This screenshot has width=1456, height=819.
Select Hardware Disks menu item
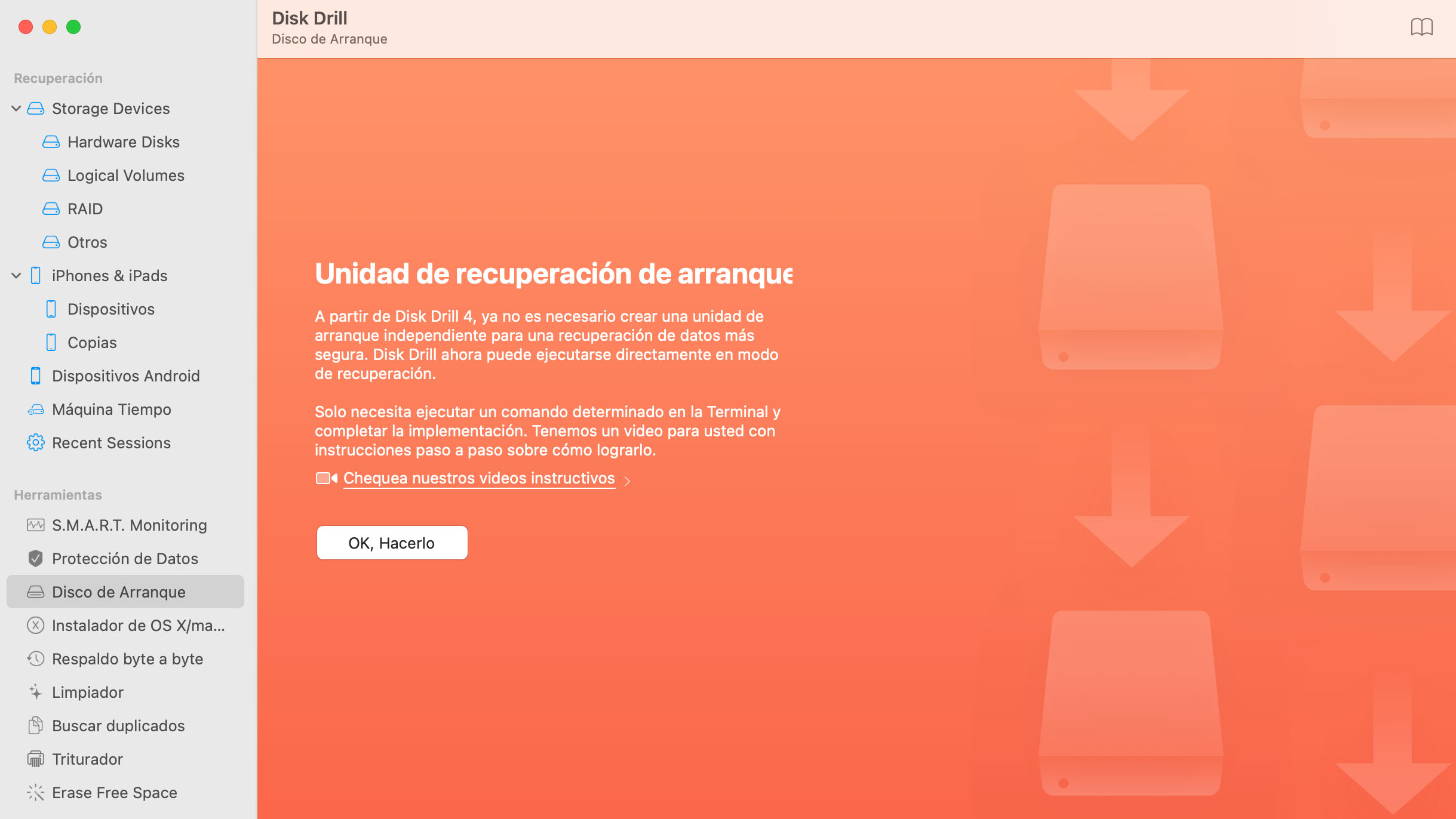coord(123,142)
